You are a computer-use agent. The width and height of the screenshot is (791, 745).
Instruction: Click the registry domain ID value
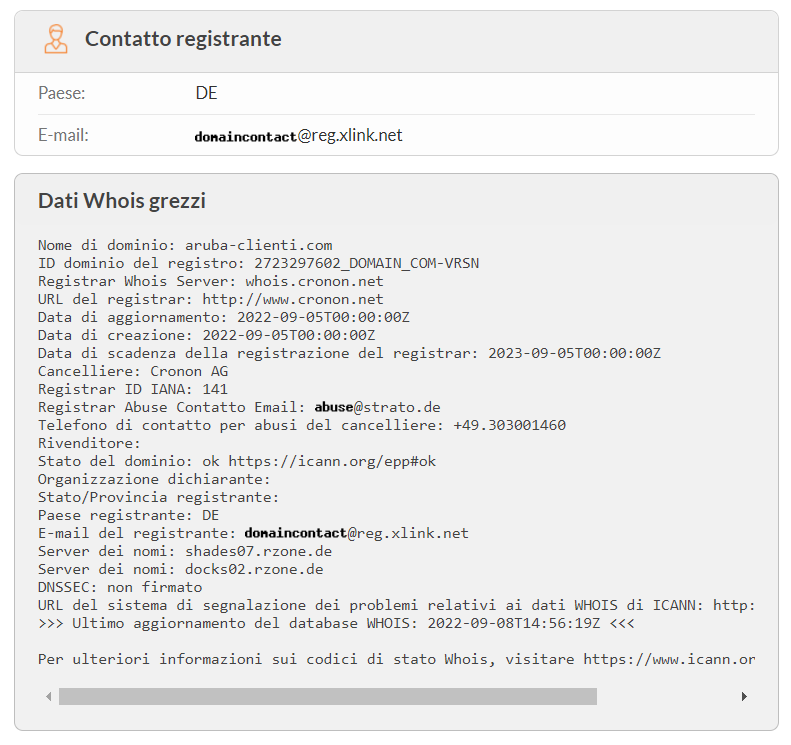pyautogui.click(x=367, y=263)
